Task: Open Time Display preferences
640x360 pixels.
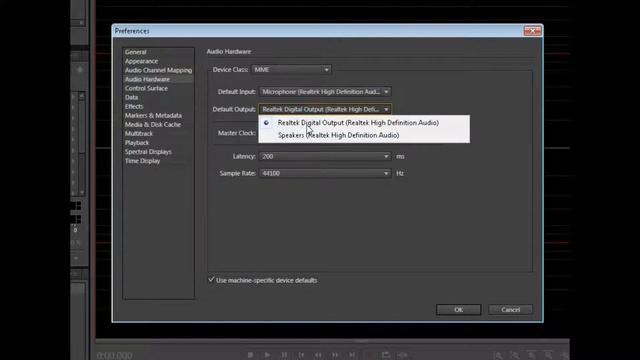Action: click(x=142, y=161)
